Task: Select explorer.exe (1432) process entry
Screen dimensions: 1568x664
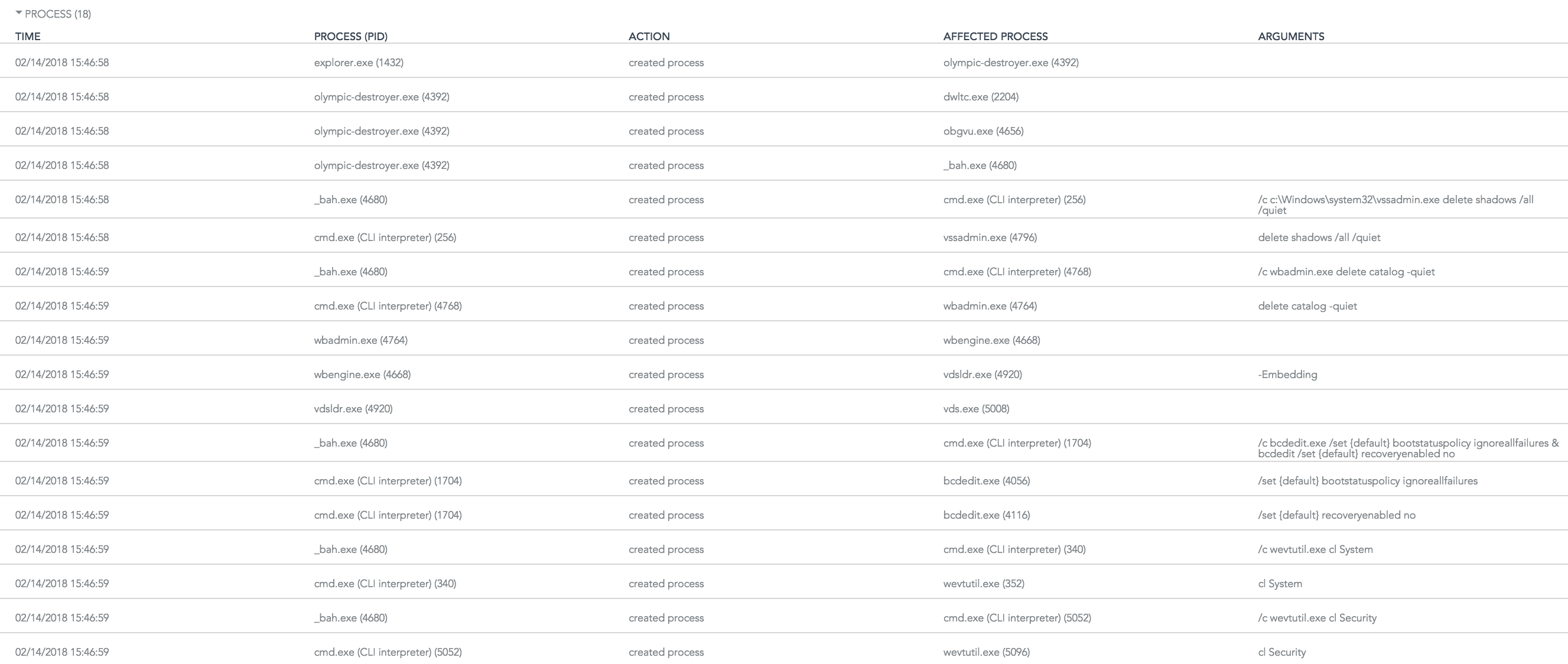Action: 359,63
